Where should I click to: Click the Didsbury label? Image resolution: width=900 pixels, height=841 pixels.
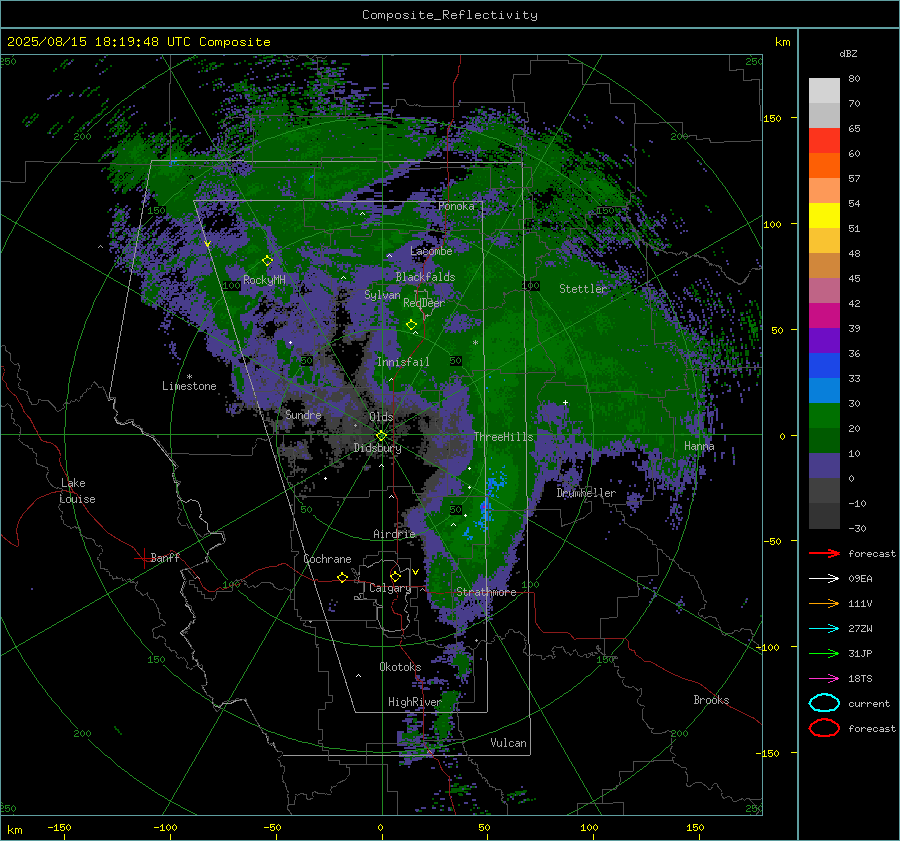tap(378, 448)
